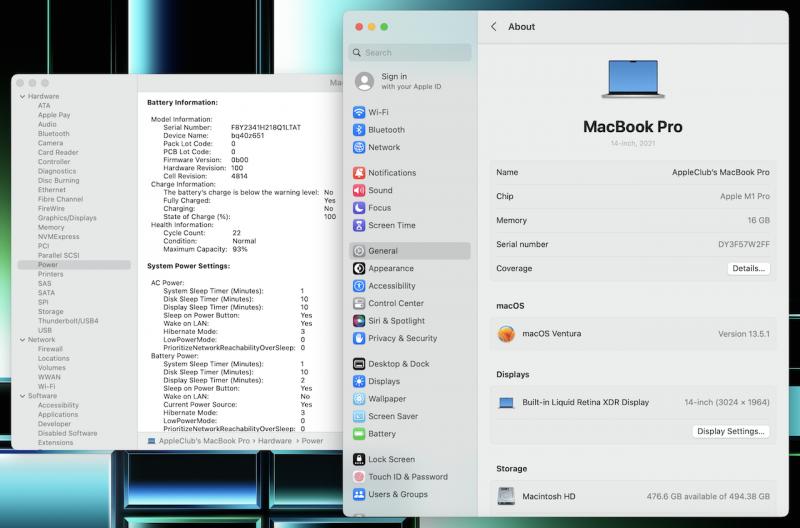Image resolution: width=800 pixels, height=528 pixels.
Task: Click Apple M1 Pro chip value
Action: (x=745, y=196)
